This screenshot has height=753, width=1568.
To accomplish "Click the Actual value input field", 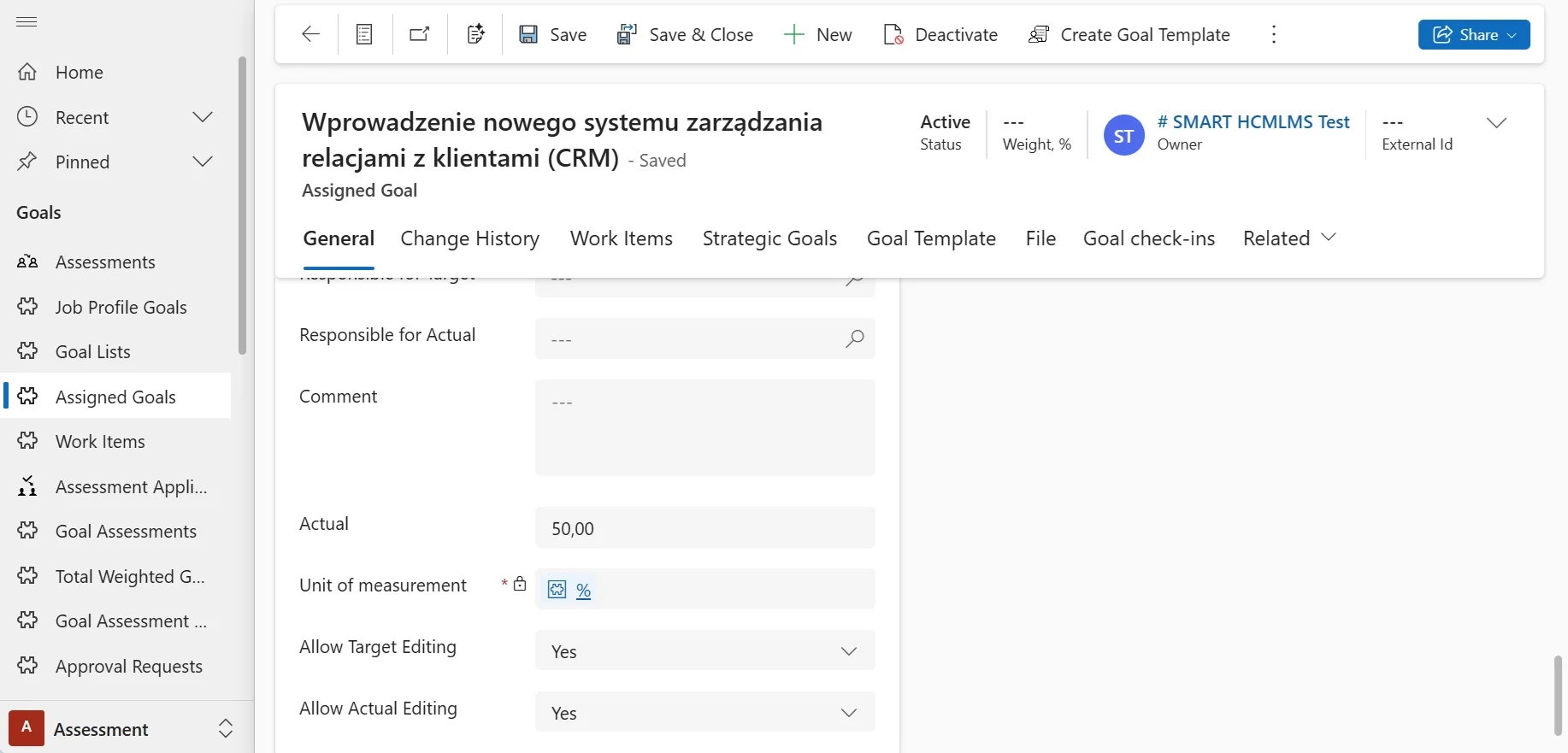I will point(704,528).
